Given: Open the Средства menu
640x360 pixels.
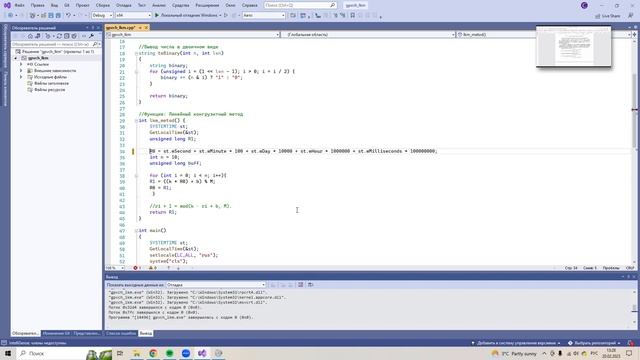Looking at the screenshot, I should pyautogui.click(x=180, y=5).
